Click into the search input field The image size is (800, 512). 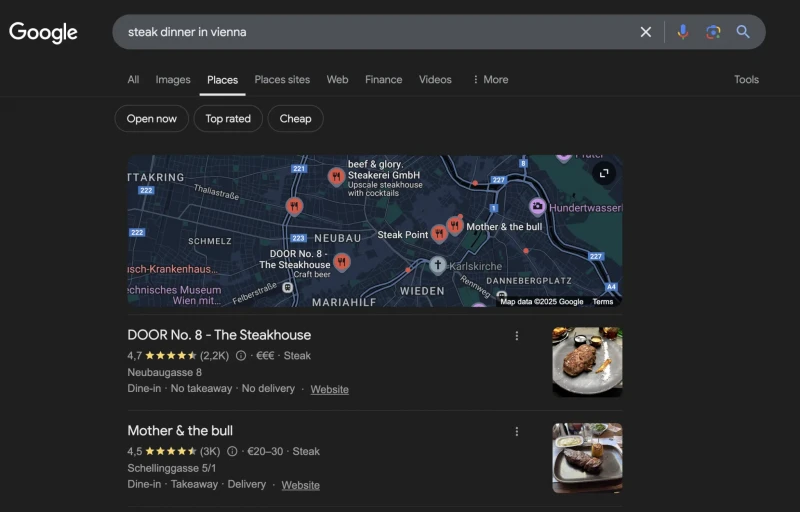[378, 32]
